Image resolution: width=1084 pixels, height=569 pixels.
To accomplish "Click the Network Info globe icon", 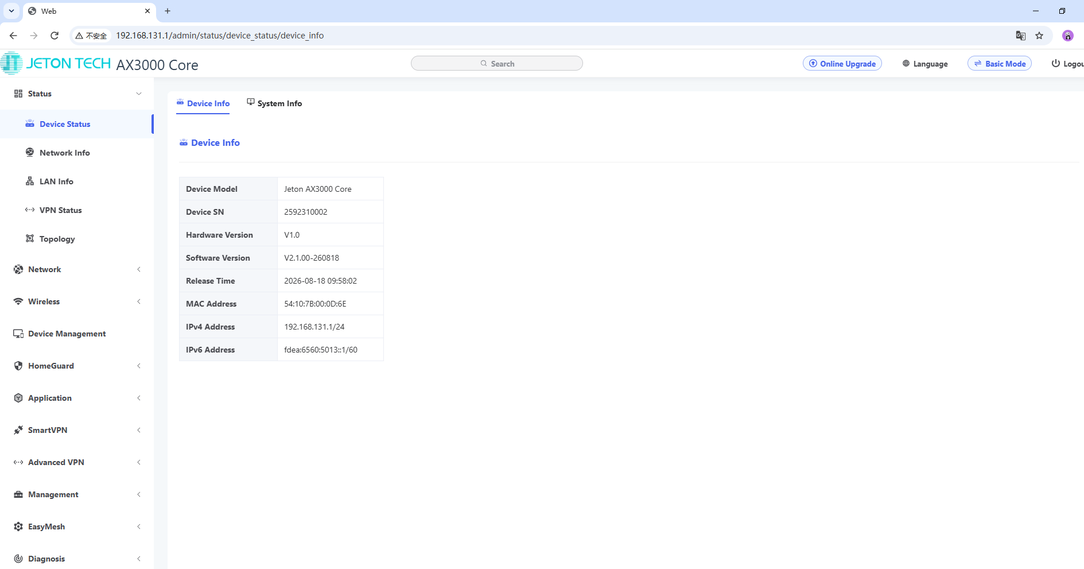I will pos(30,152).
